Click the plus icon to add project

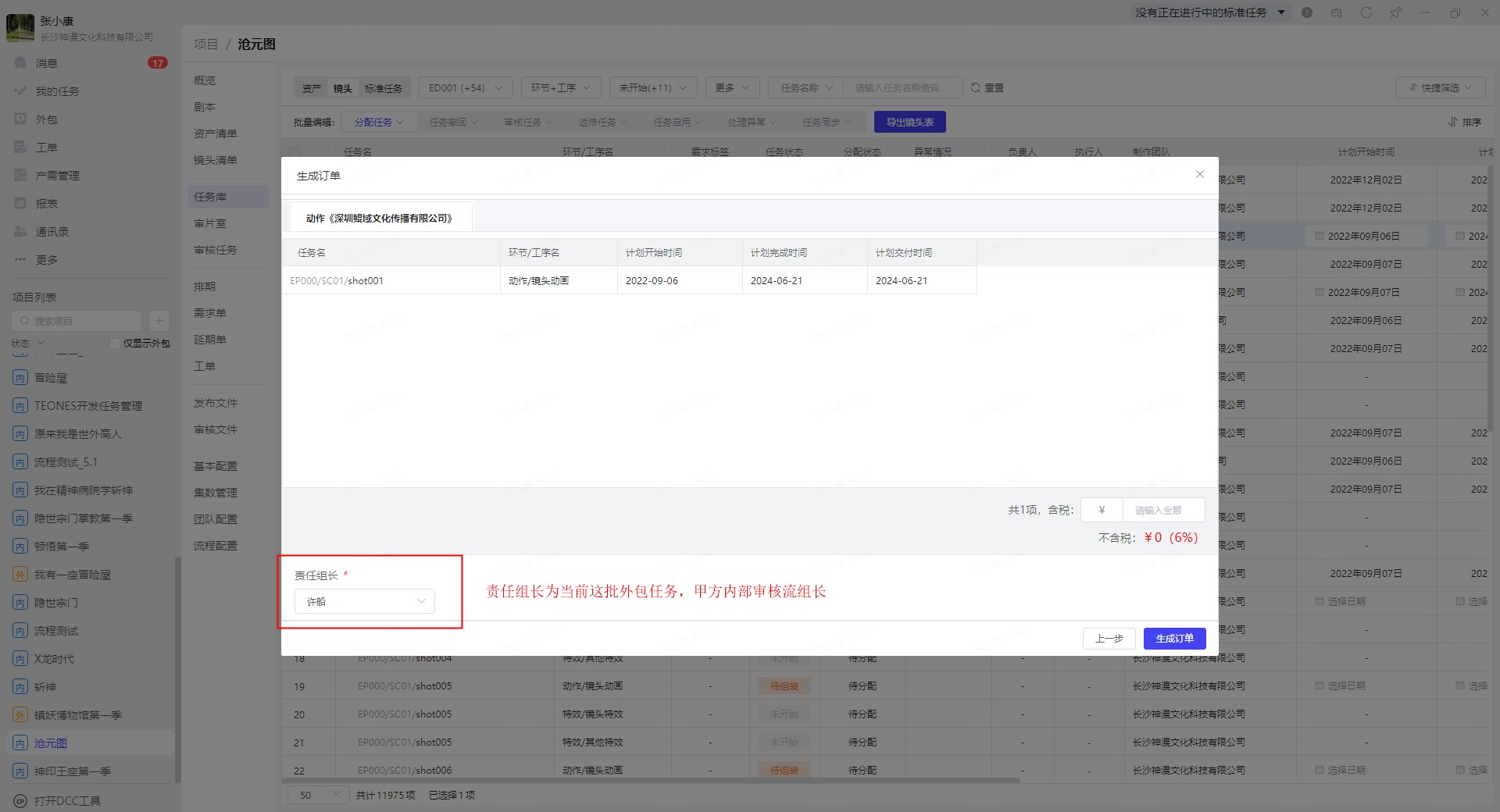pyautogui.click(x=159, y=320)
